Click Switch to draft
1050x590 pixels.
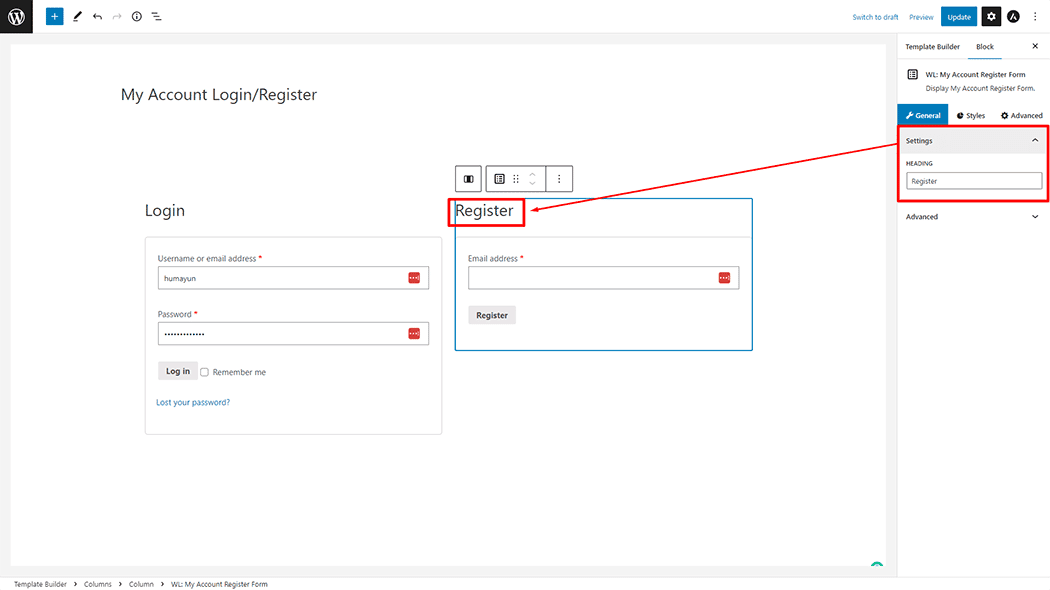(875, 16)
